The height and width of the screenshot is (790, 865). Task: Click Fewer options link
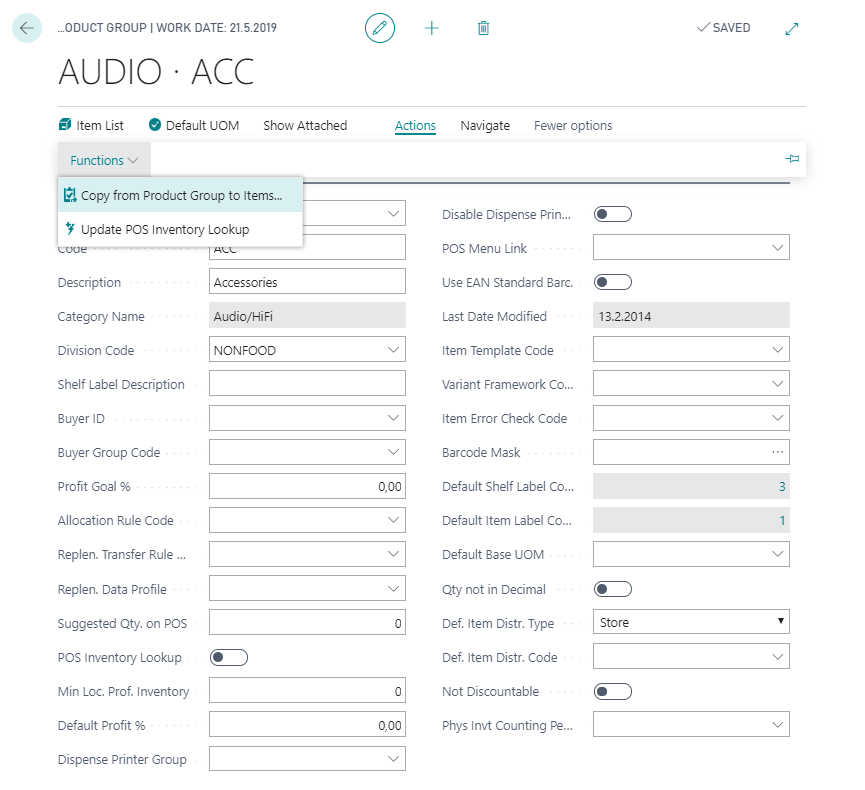point(573,125)
